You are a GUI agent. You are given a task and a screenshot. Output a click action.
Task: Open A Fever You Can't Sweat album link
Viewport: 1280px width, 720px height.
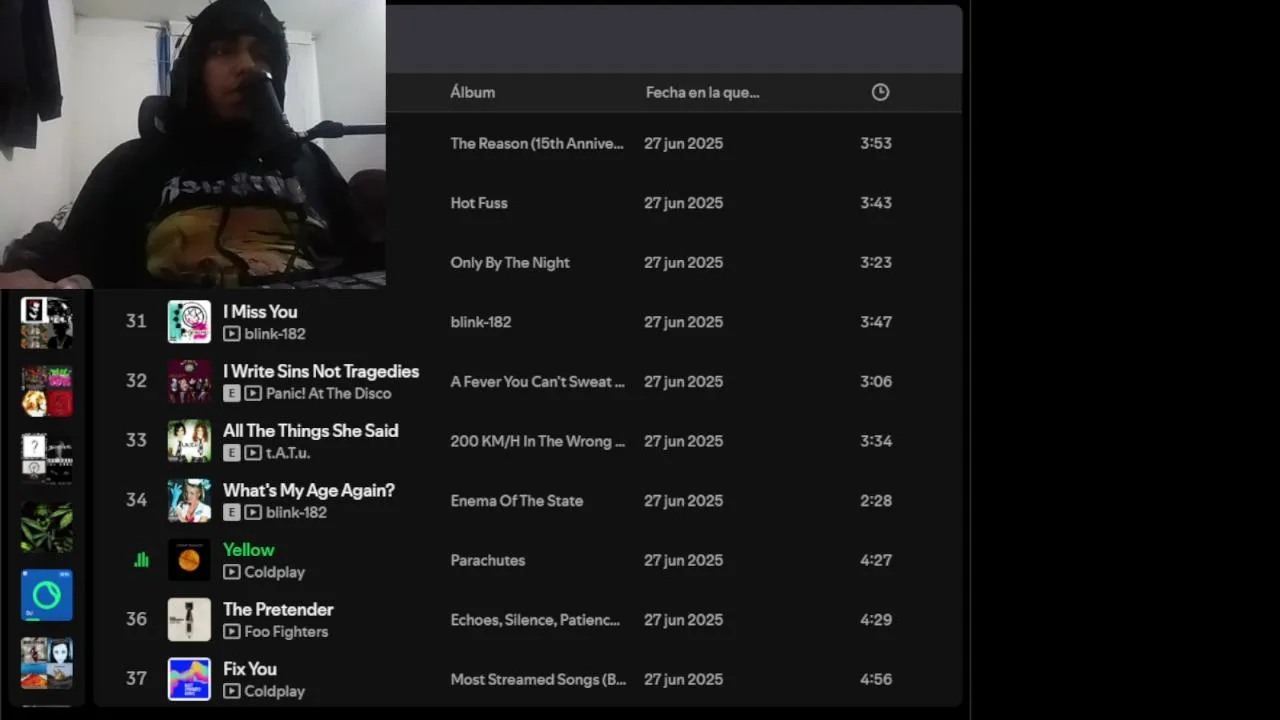[538, 381]
